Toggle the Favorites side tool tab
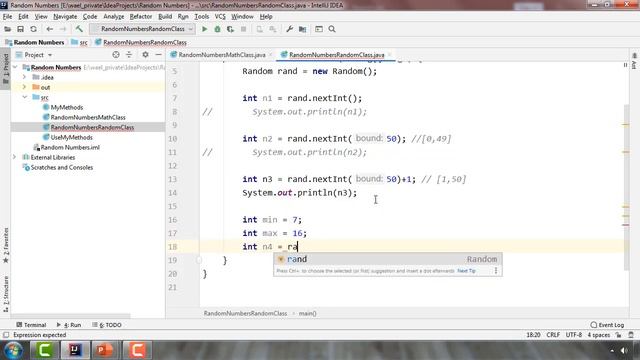This screenshot has height=360, width=640. (6, 245)
